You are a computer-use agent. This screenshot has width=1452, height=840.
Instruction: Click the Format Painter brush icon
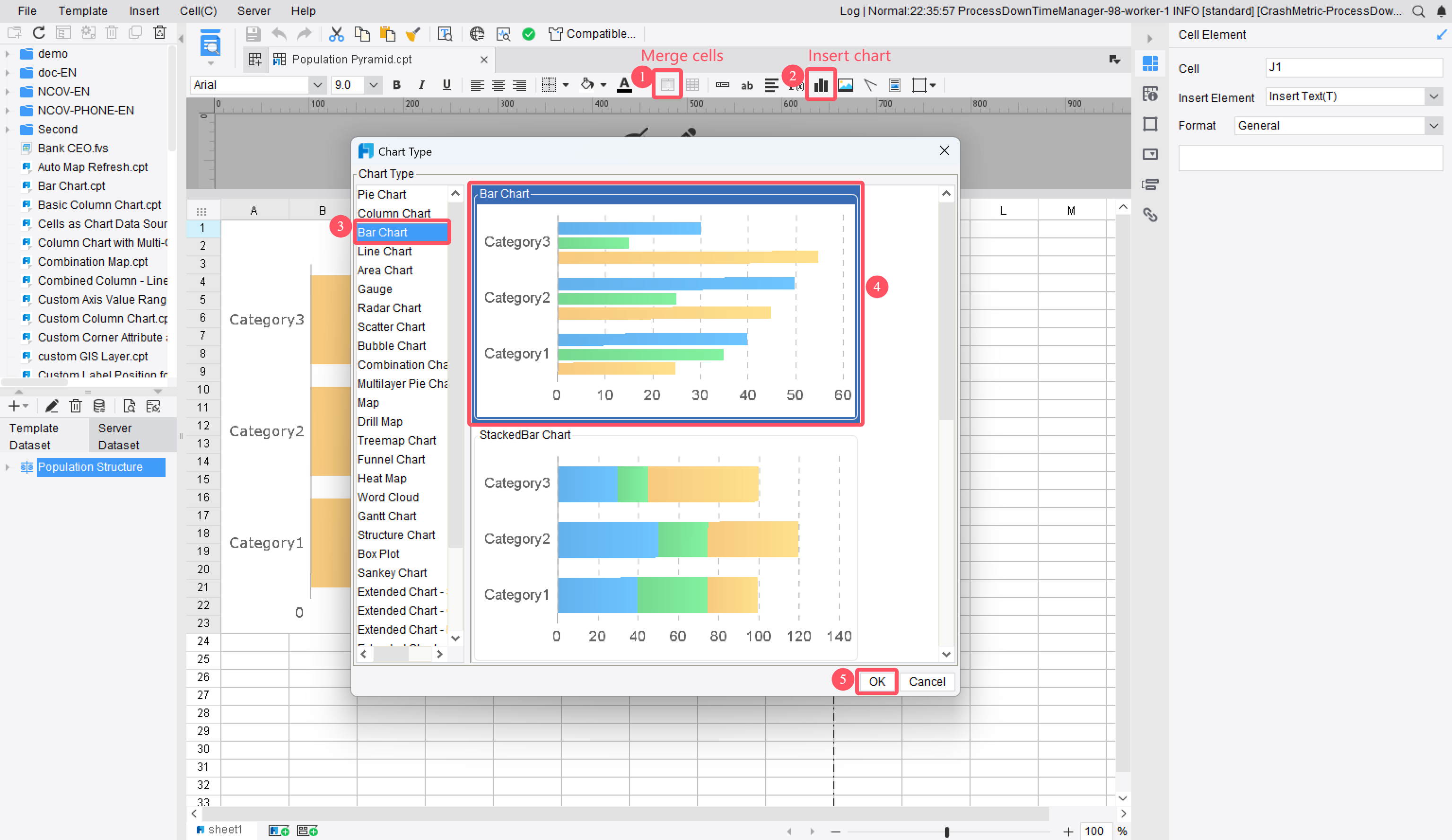click(x=412, y=34)
